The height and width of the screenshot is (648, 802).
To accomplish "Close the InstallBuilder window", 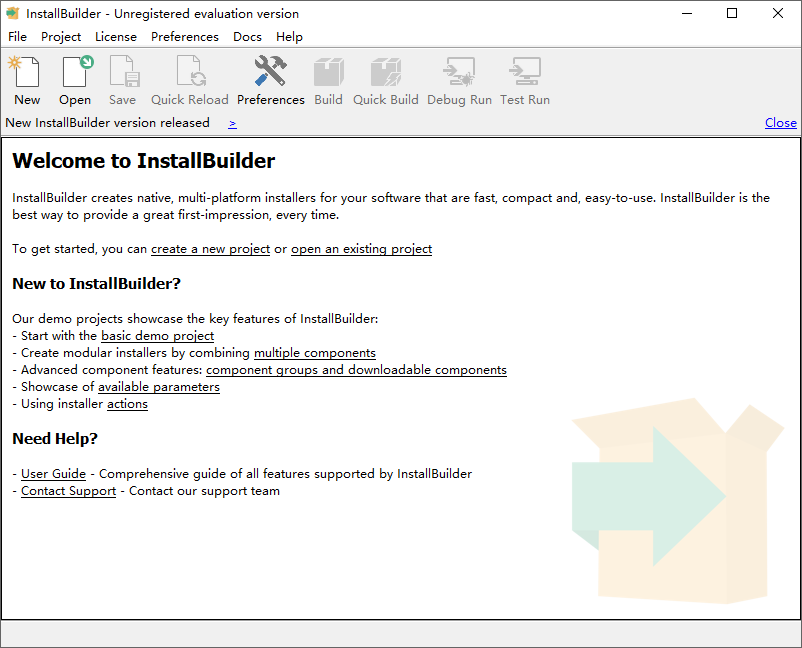I will click(777, 13).
